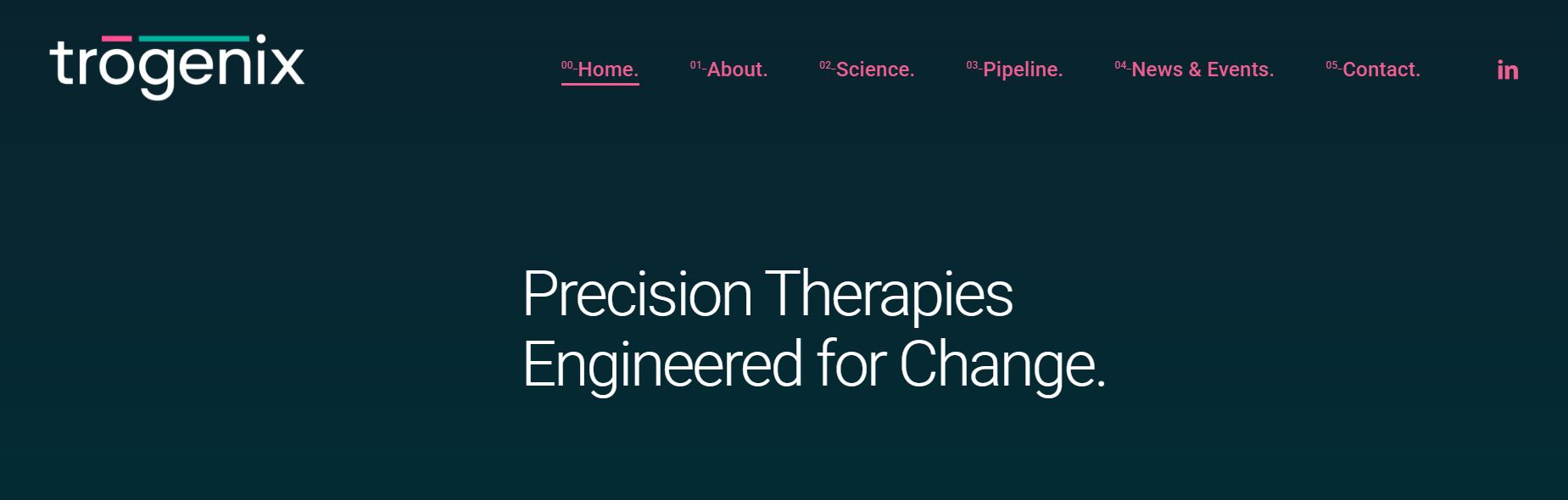Screen dimensions: 1568x500
Task: Click the 03 number beside Pipeline
Action: click(972, 65)
